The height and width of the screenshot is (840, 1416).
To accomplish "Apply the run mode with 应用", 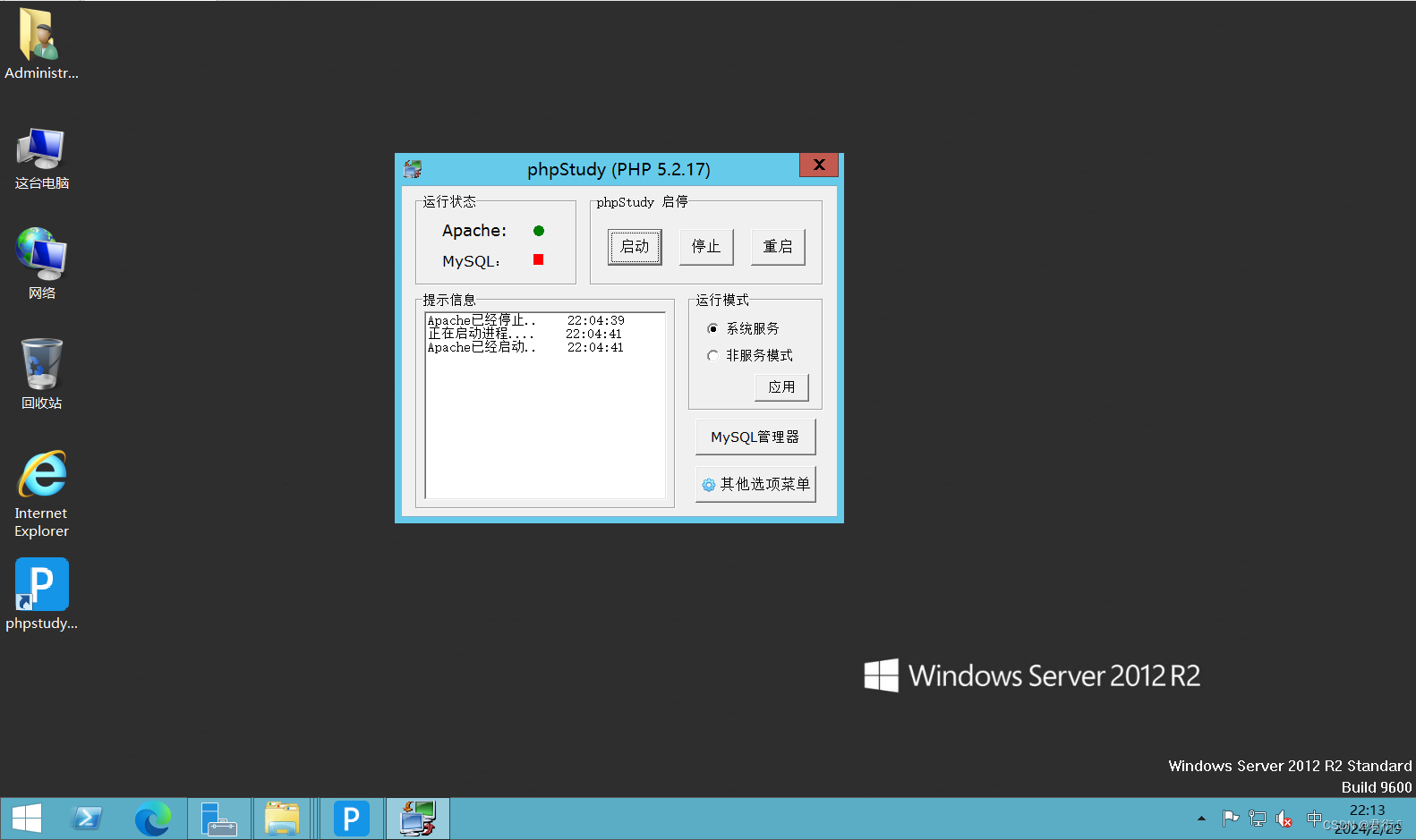I will point(781,387).
